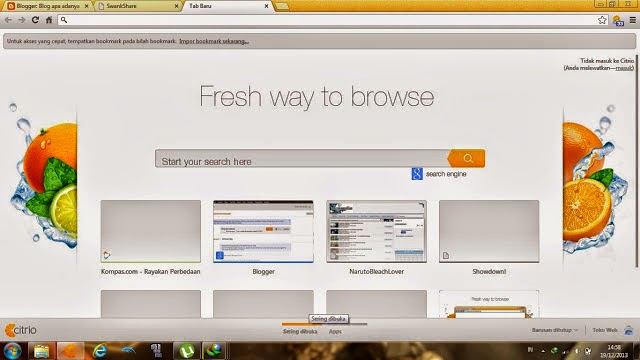The height and width of the screenshot is (360, 640).
Task: Switch to the SwankShare tab
Action: (139, 6)
